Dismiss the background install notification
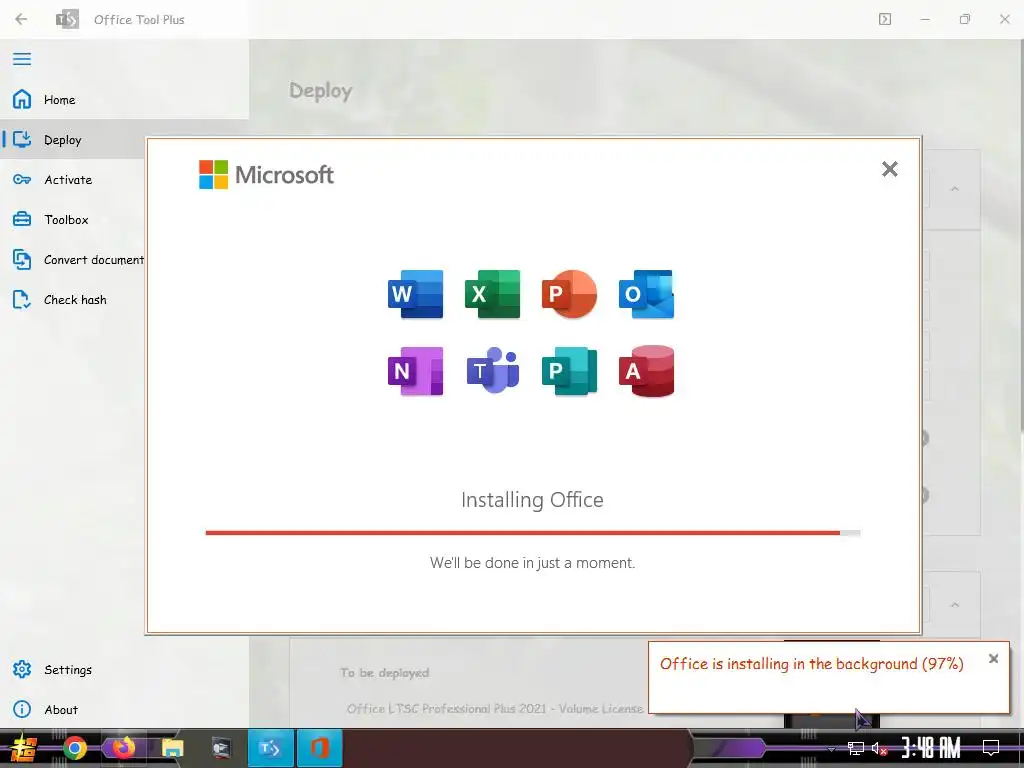This screenshot has width=1024, height=768. [993, 659]
